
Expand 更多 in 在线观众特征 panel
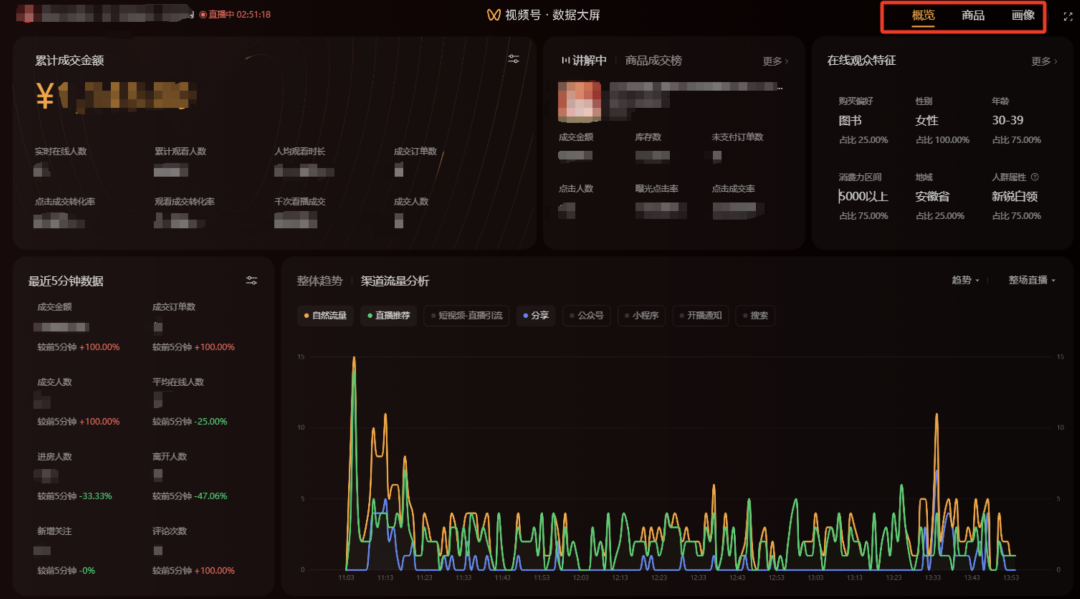pos(1043,61)
